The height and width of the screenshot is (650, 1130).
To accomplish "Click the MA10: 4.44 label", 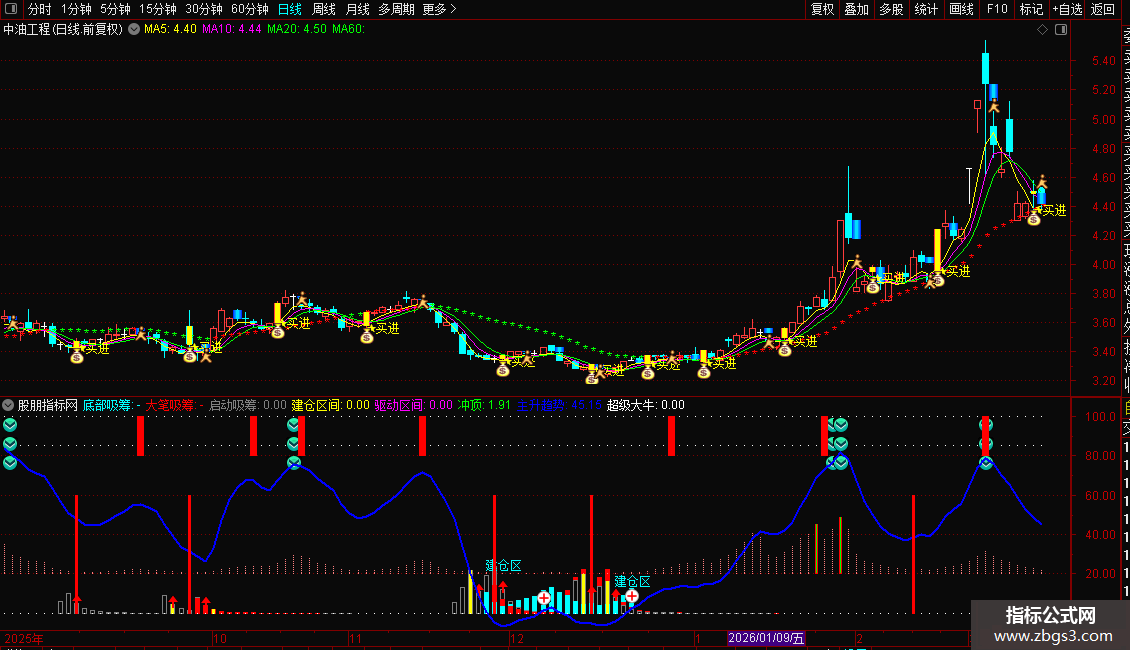I will pyautogui.click(x=231, y=30).
